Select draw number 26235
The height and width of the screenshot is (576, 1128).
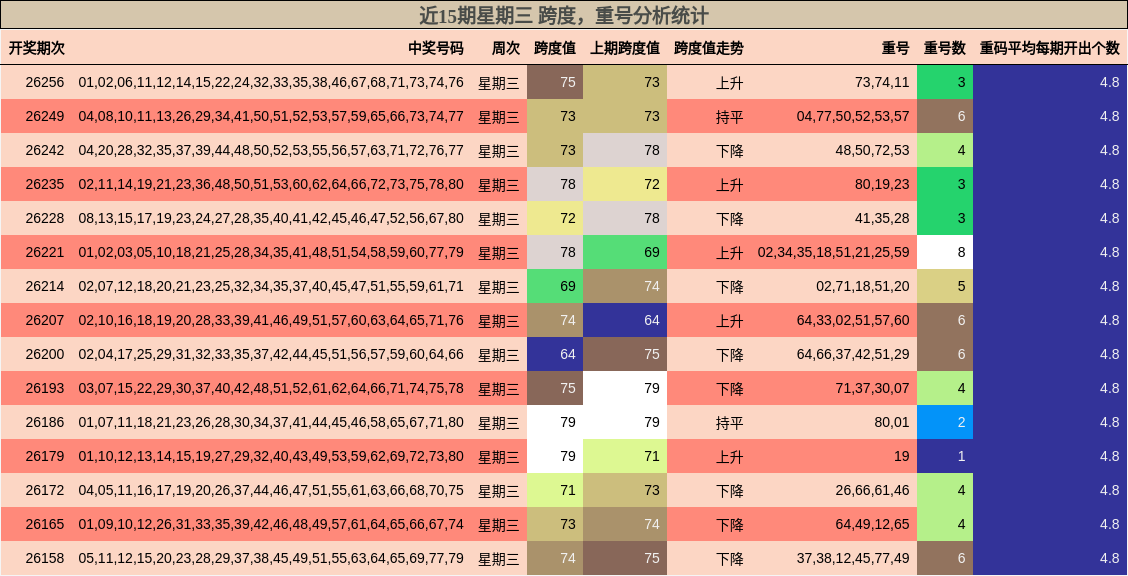(45, 184)
